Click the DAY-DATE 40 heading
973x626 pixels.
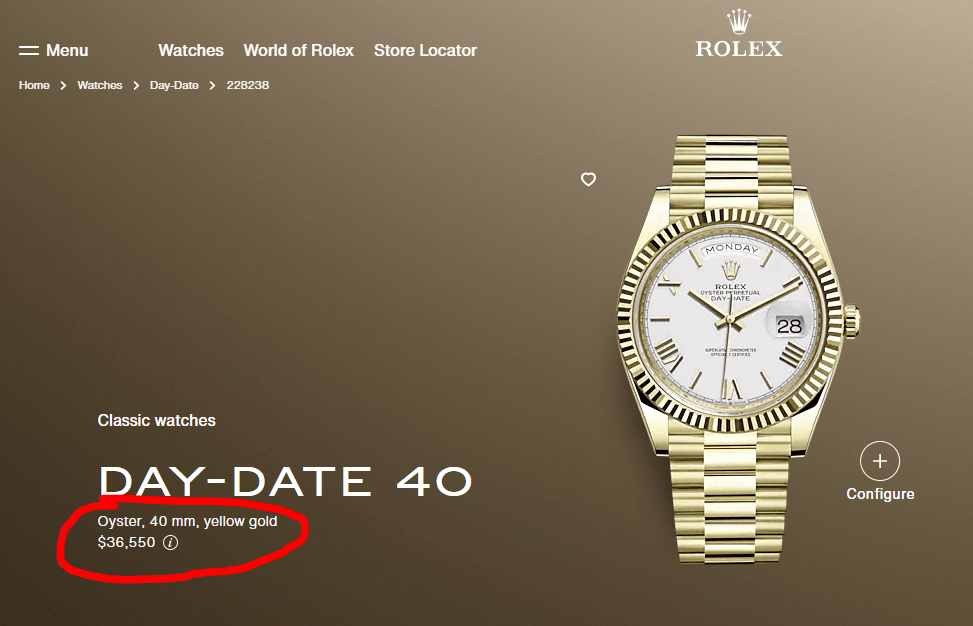[285, 481]
